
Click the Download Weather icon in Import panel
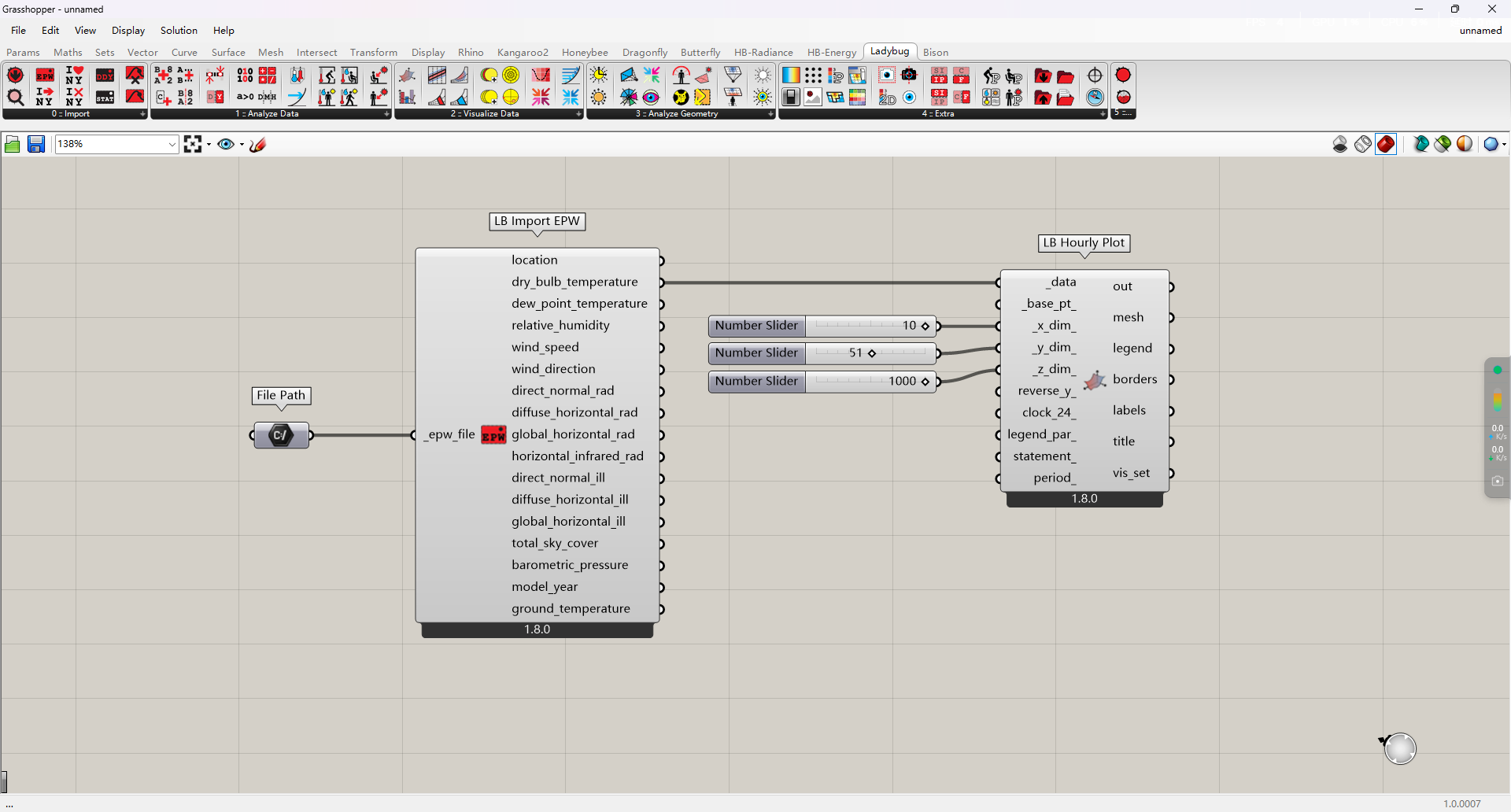point(15,76)
